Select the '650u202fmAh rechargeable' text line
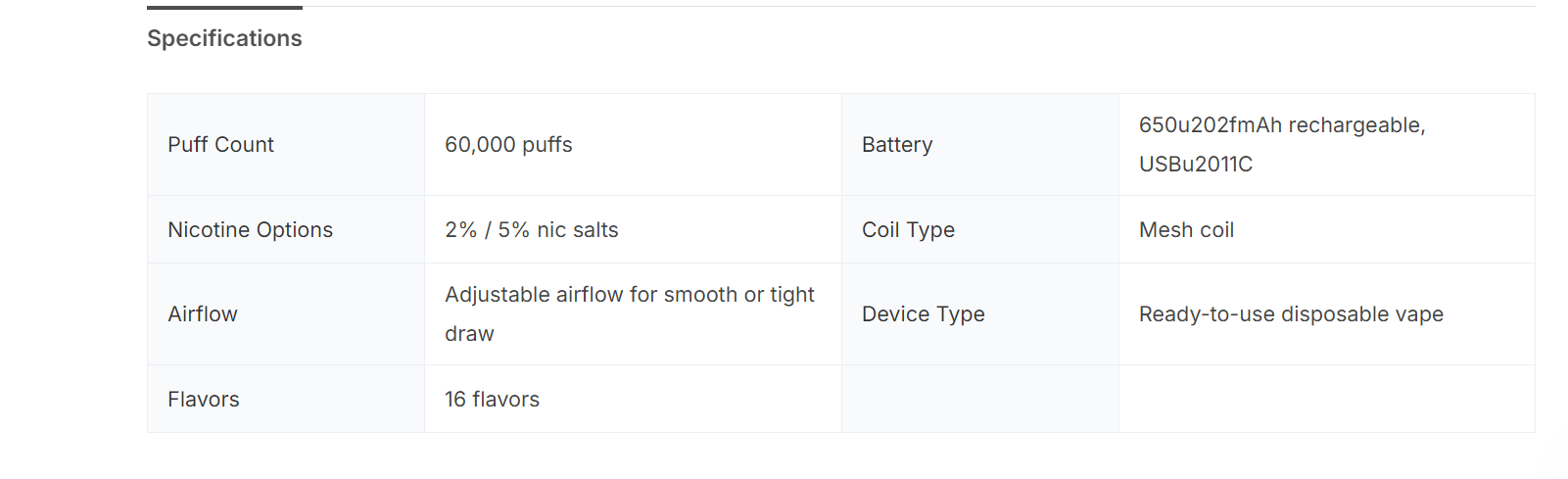The height and width of the screenshot is (479, 1568). point(1281,125)
